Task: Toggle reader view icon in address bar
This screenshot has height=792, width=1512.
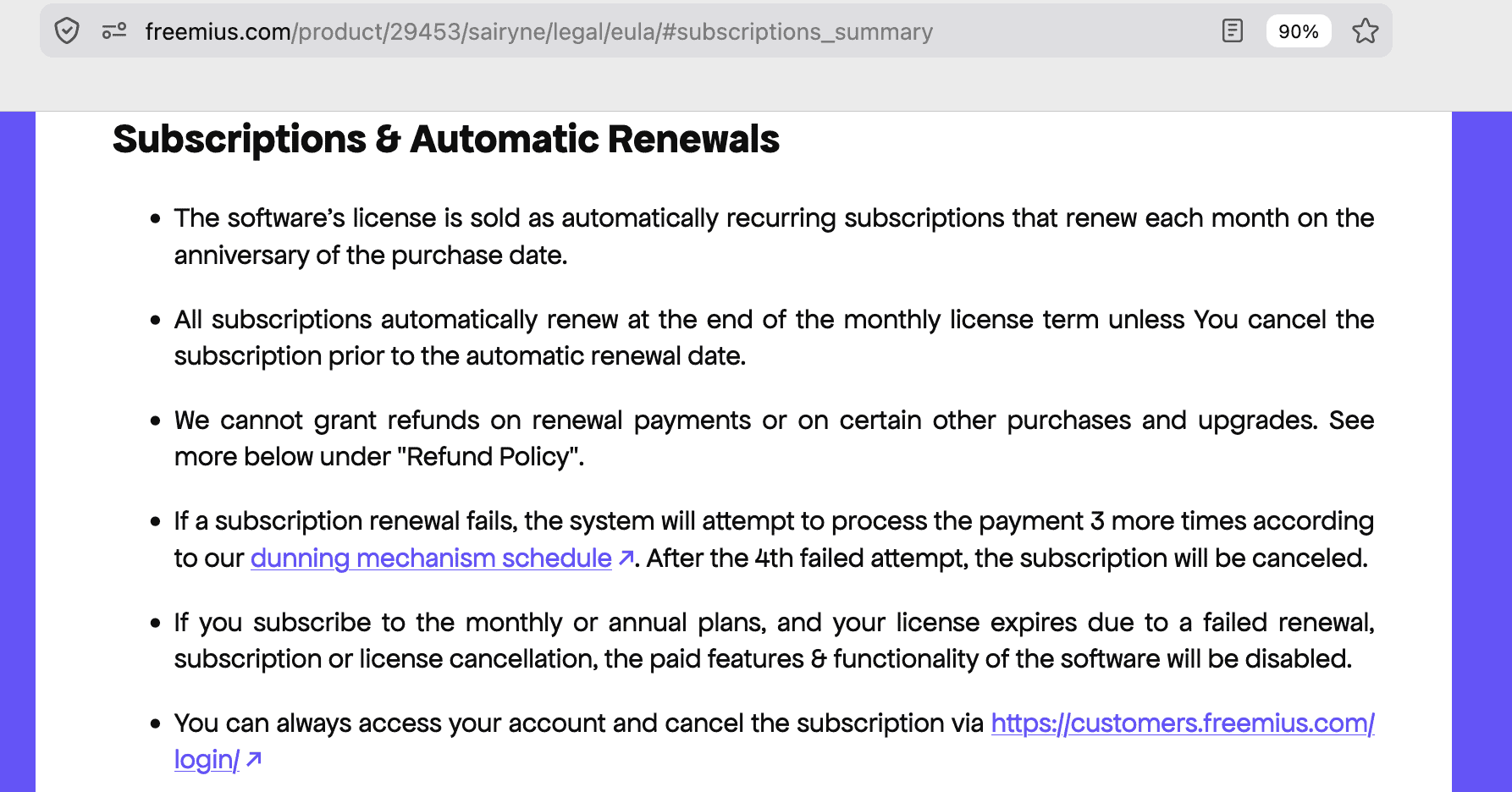Action: (x=1233, y=31)
